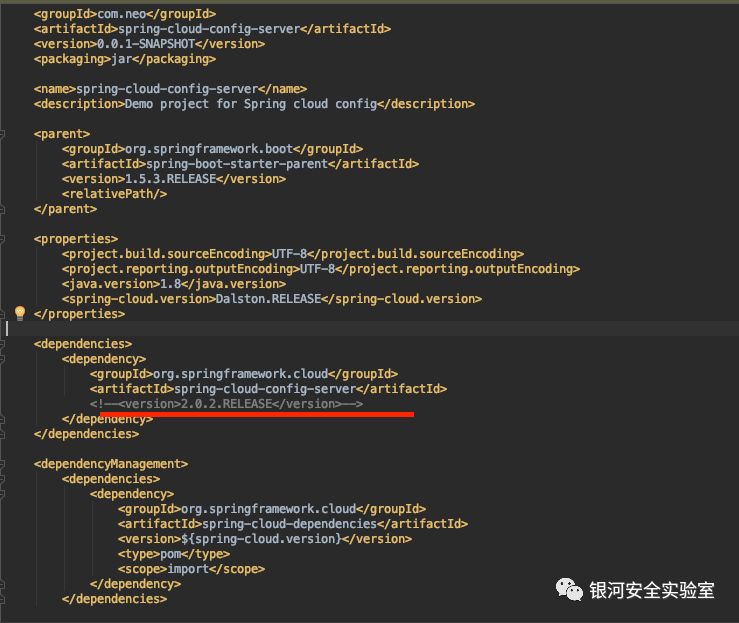Viewport: 739px width, 623px height.
Task: Click the scope import line
Action: click(x=191, y=569)
